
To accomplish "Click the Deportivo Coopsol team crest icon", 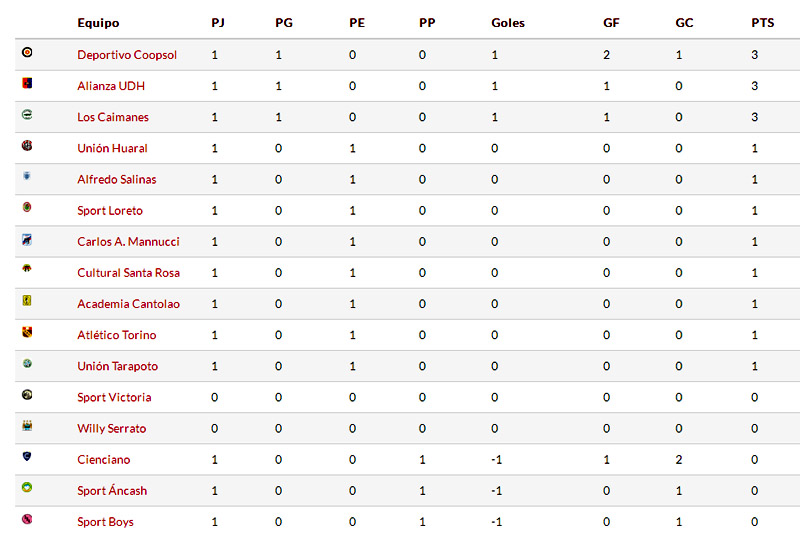I will 27,52.
